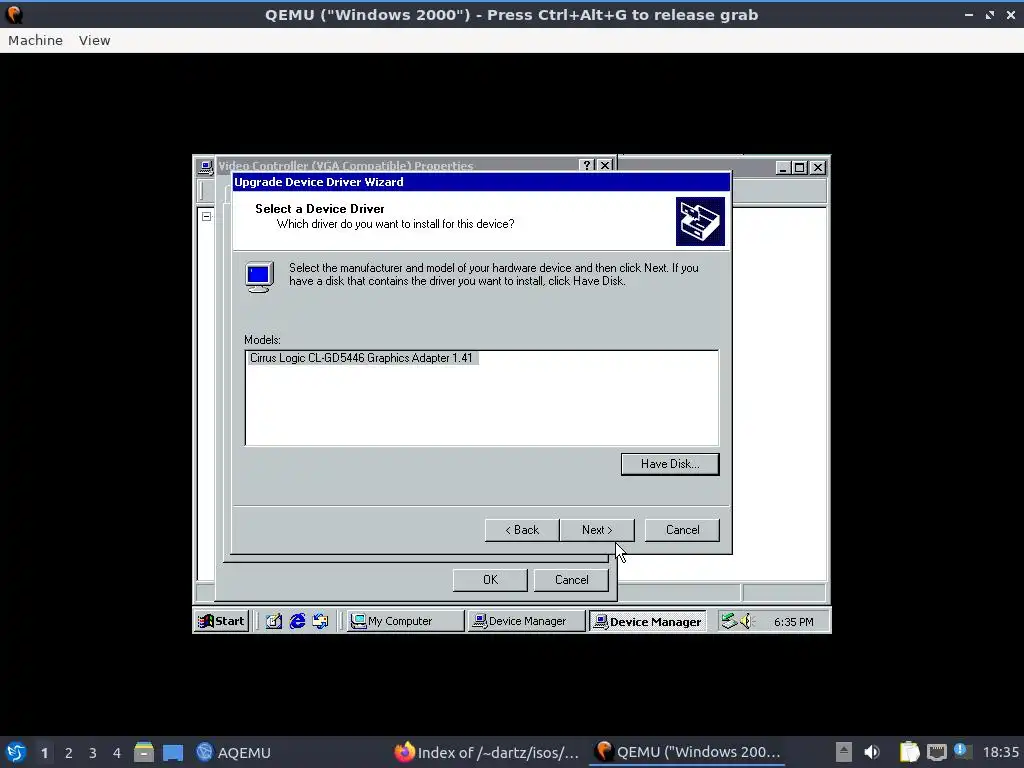This screenshot has width=1024, height=768.
Task: Open the Windows 2000 Start menu
Action: coord(222,621)
